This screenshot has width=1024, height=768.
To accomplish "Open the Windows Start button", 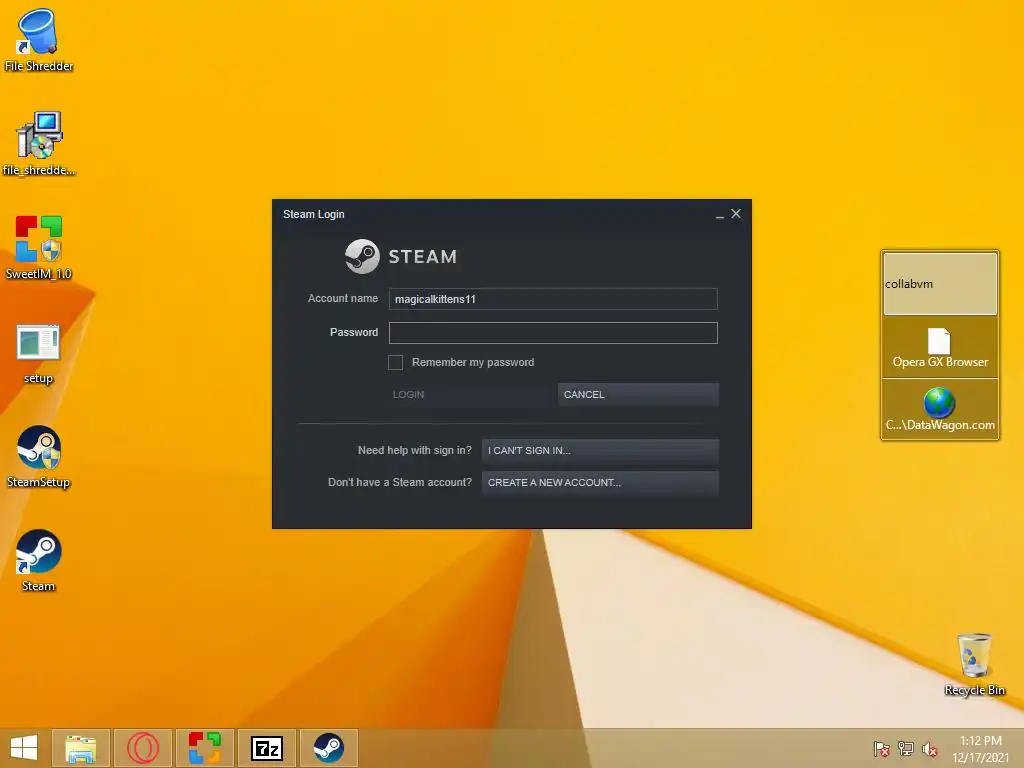I will click(24, 748).
